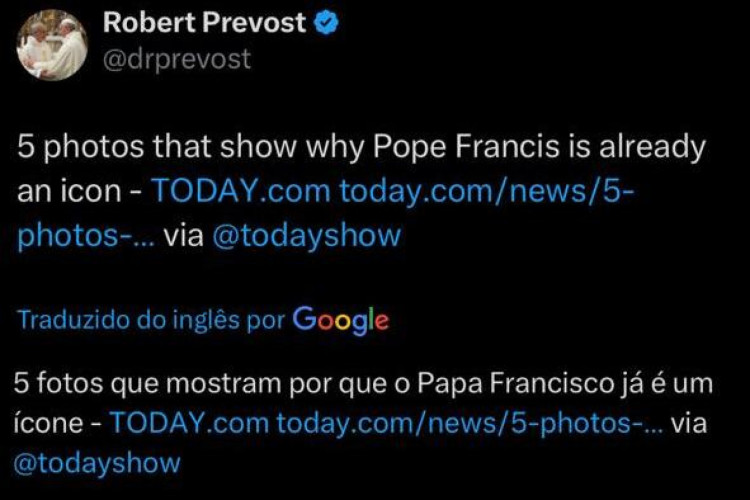Open @todayshow mention in English tweet
This screenshot has height=500, width=750.
coord(306,236)
